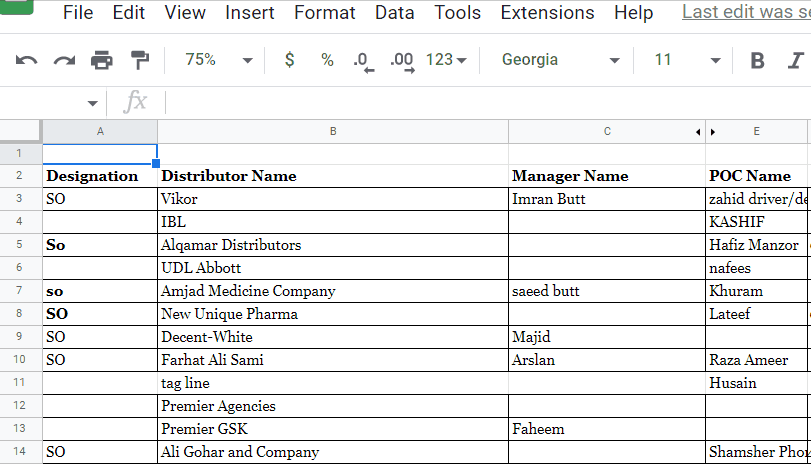811x464 pixels.
Task: Select the Imran Butt cell
Action: coord(607,199)
